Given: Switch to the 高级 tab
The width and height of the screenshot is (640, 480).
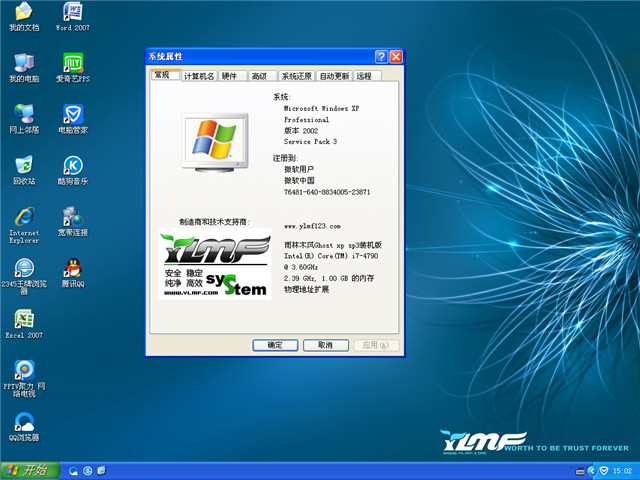Looking at the screenshot, I should pyautogui.click(x=262, y=76).
